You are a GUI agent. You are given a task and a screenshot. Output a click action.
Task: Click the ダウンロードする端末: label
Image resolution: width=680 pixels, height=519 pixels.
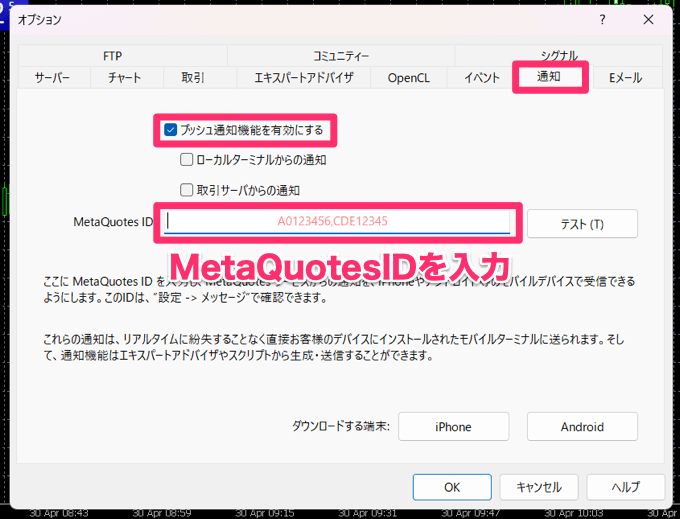340,426
